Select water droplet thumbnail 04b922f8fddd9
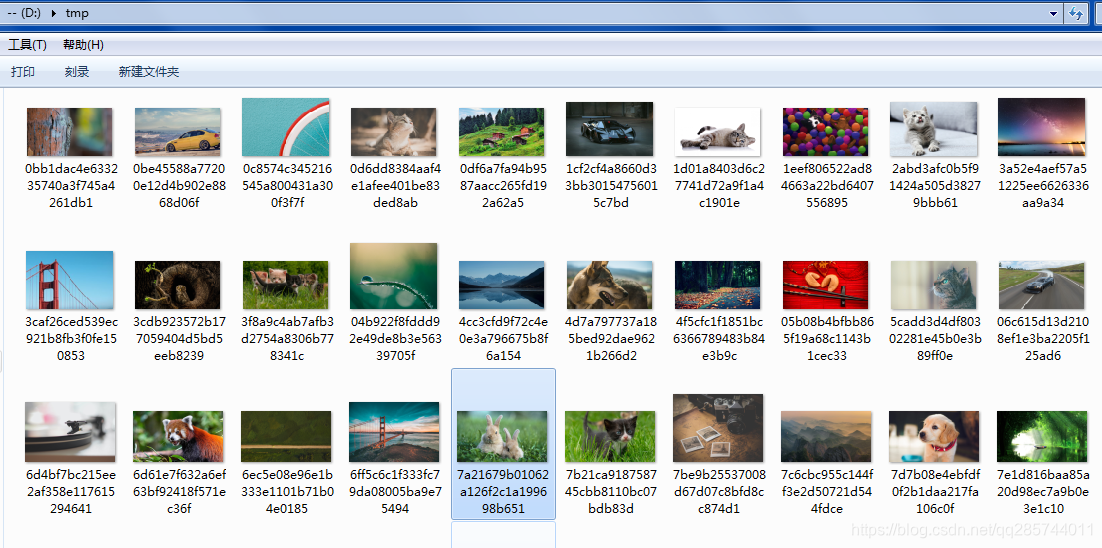Viewport: 1102px width, 548px height. point(394,276)
